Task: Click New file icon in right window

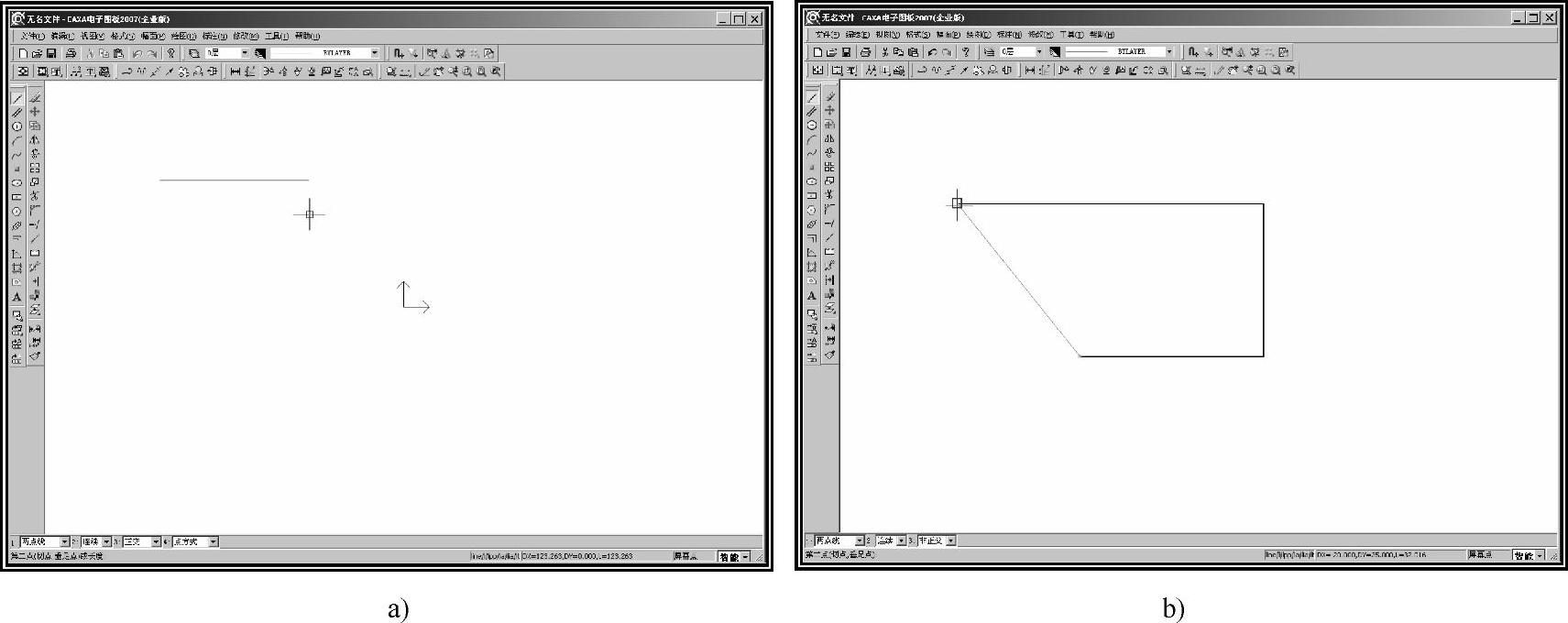Action: click(x=817, y=51)
